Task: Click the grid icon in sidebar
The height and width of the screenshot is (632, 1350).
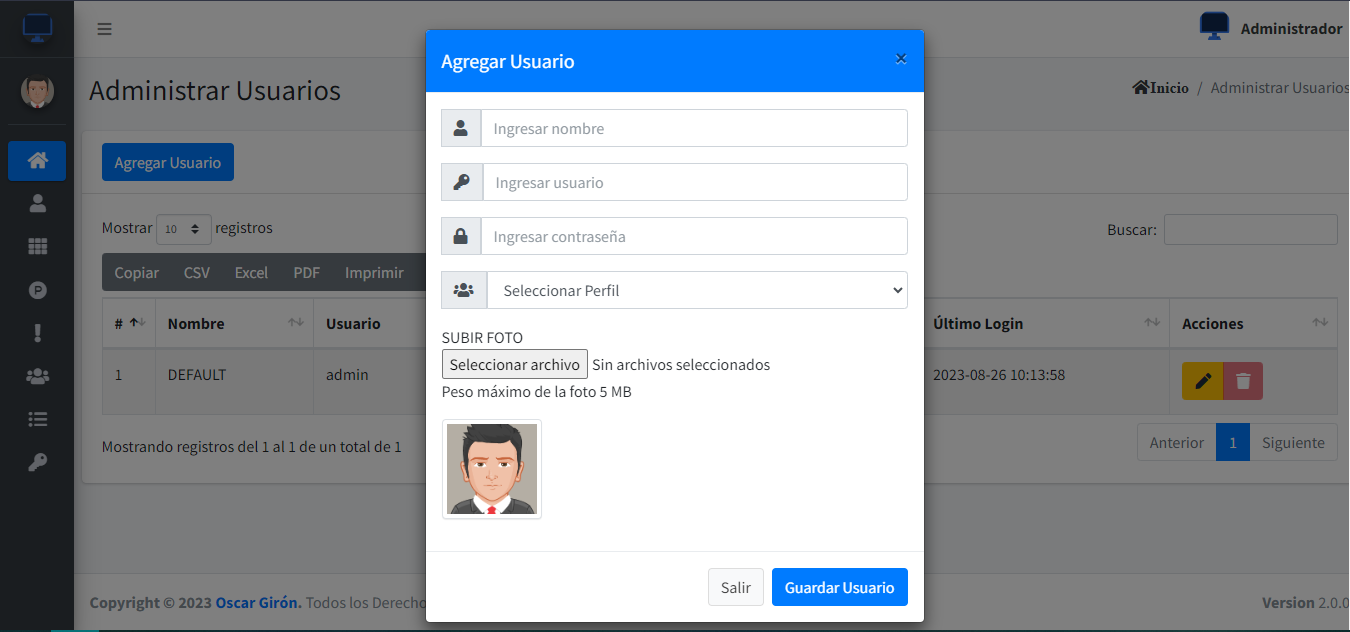Action: 37,247
